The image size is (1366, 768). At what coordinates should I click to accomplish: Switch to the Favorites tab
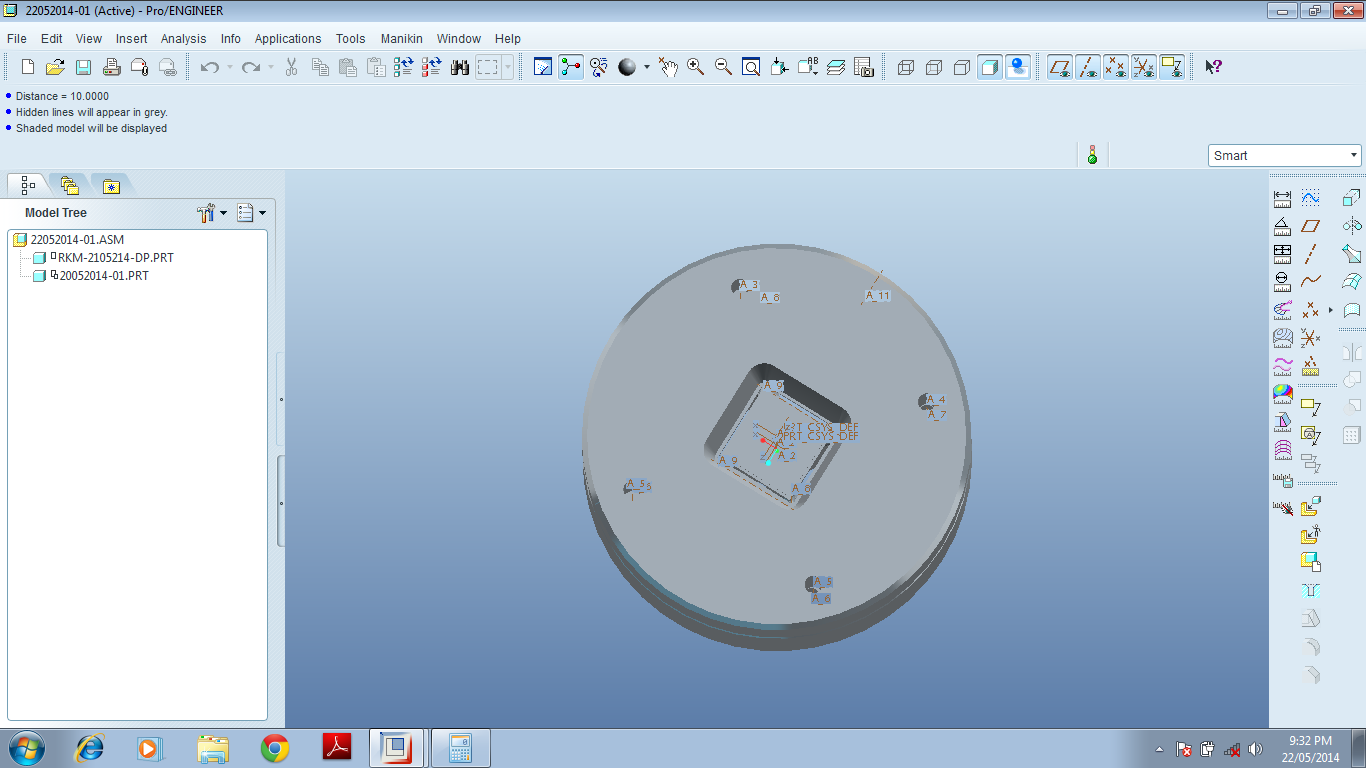pyautogui.click(x=111, y=185)
